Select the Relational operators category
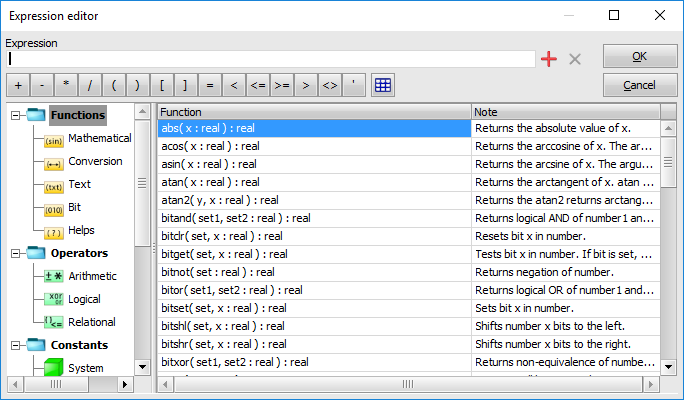This screenshot has height=400, width=684. tap(92, 322)
